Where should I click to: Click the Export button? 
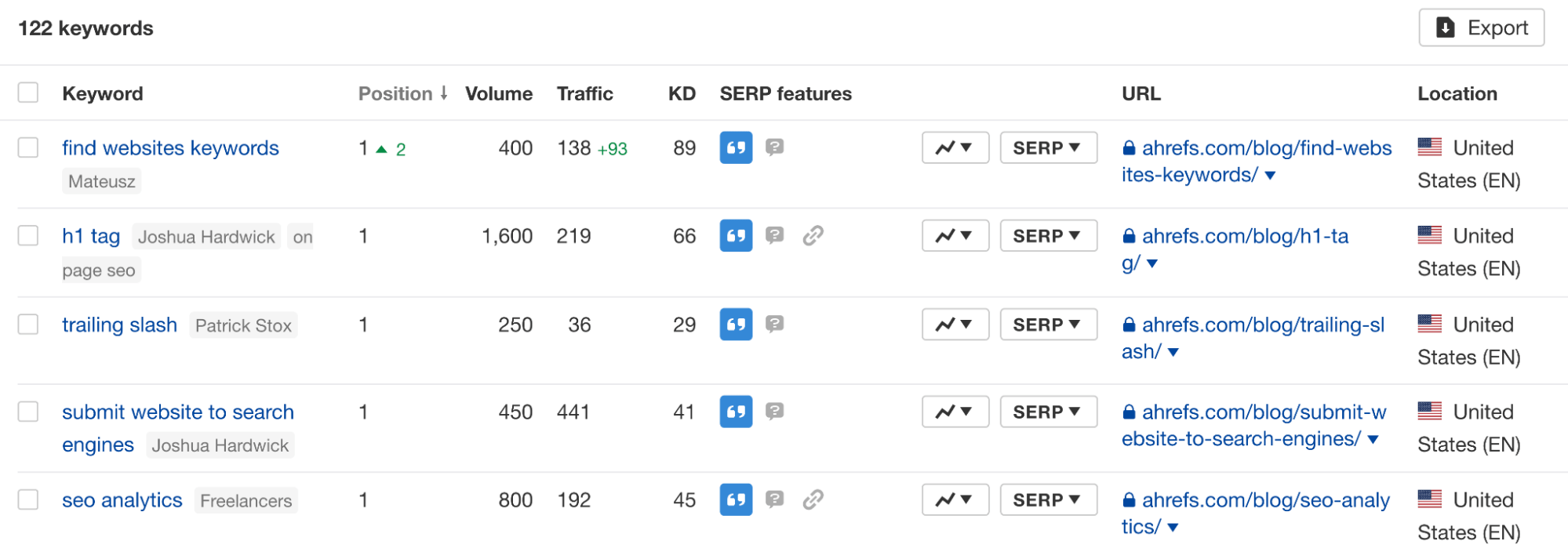click(1480, 27)
